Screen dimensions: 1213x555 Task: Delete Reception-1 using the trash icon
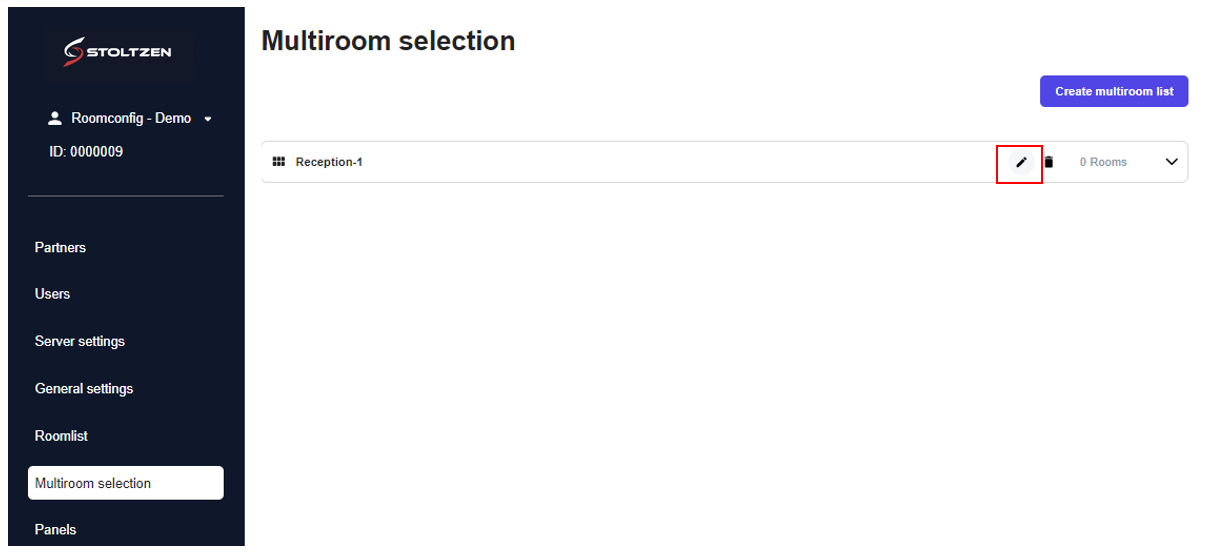pyautogui.click(x=1049, y=162)
